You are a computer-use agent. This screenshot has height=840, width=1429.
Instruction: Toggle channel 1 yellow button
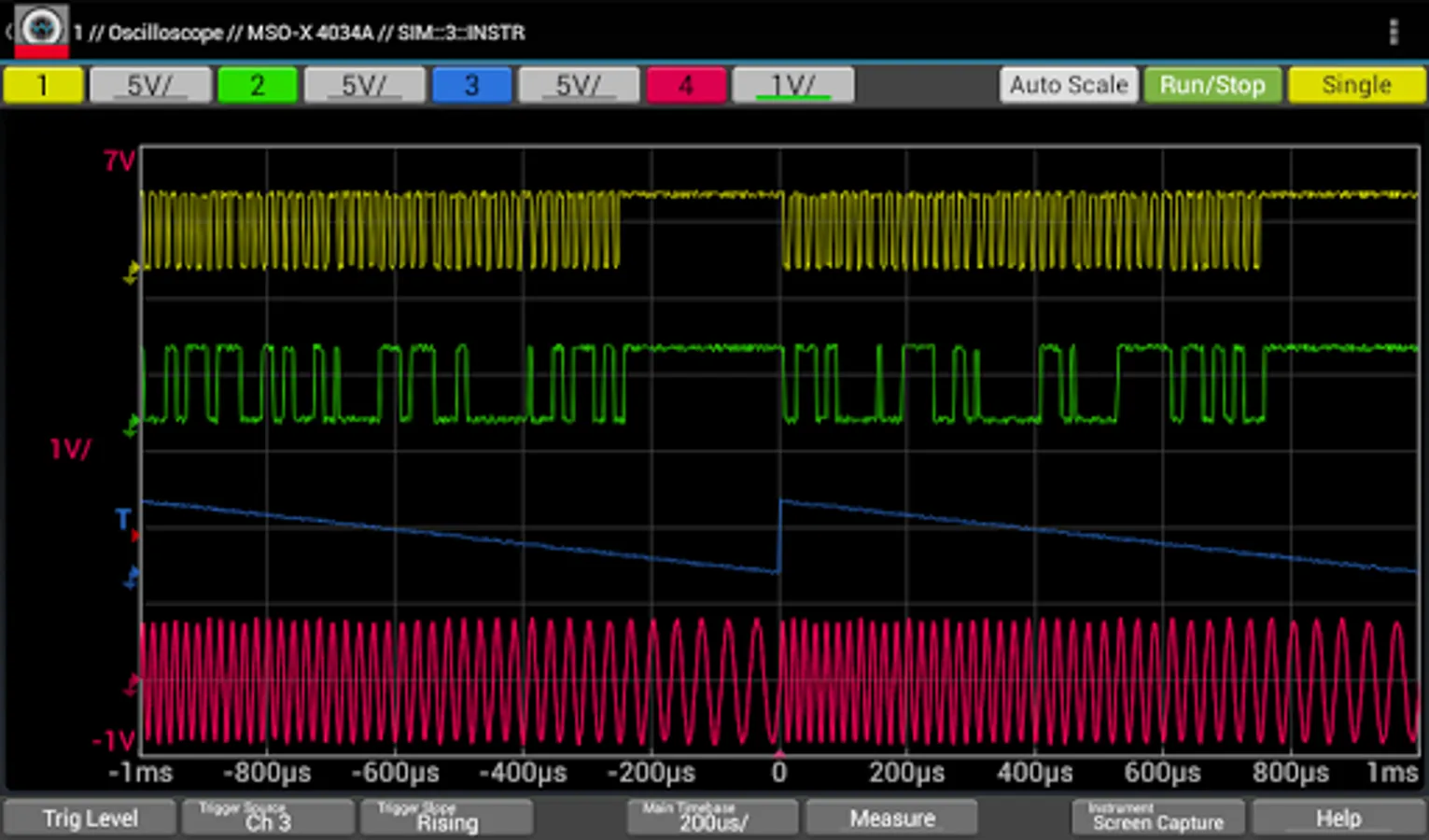click(43, 86)
